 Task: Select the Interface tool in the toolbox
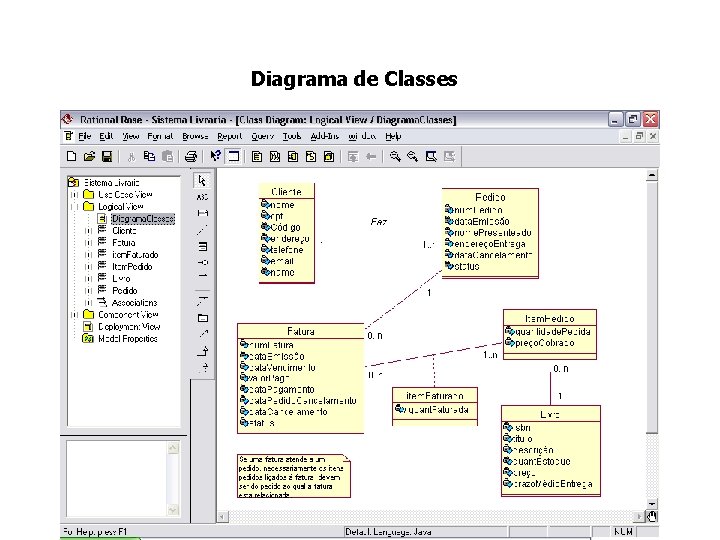[x=202, y=262]
